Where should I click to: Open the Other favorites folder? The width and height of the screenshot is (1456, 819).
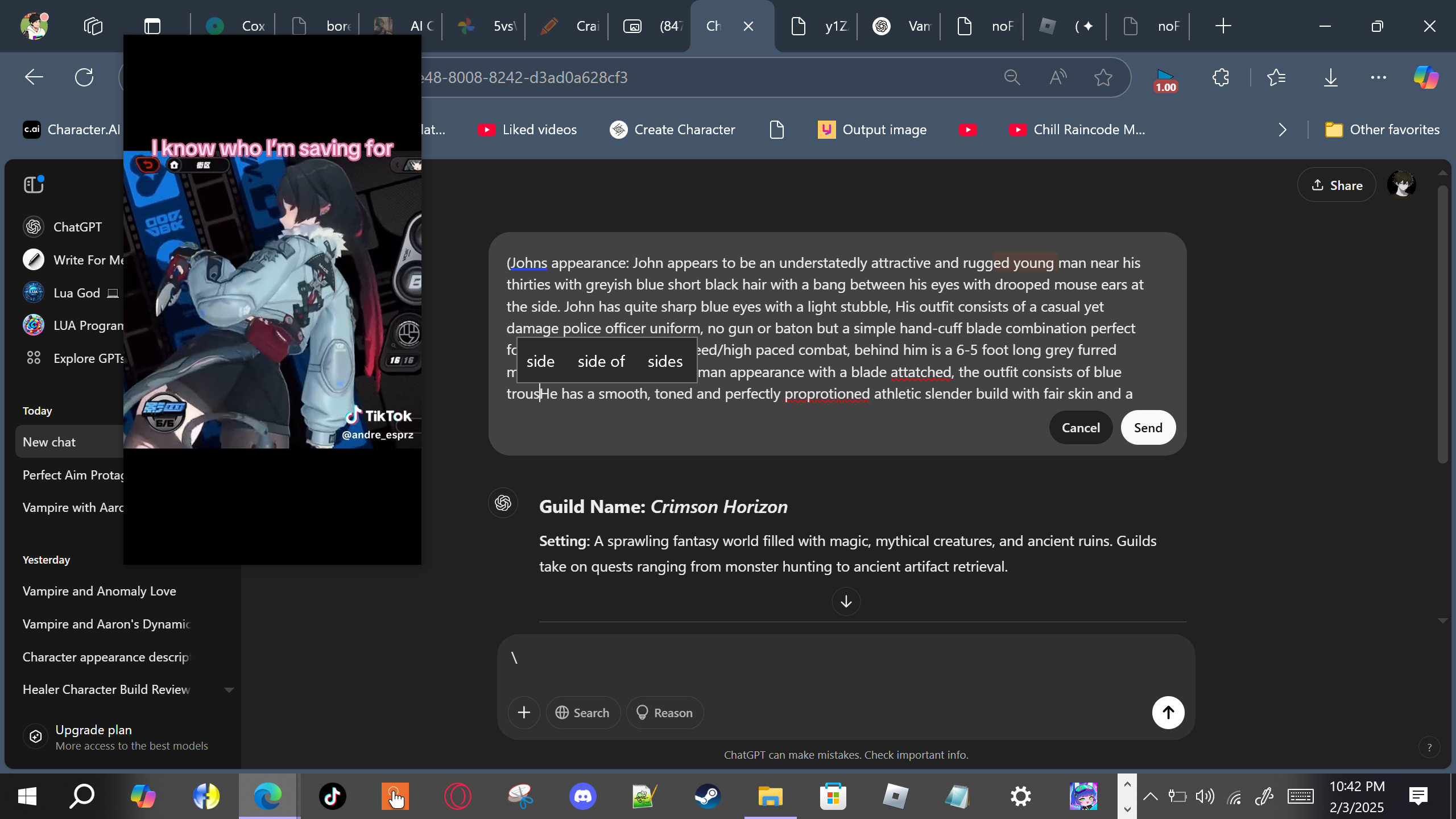1382,130
